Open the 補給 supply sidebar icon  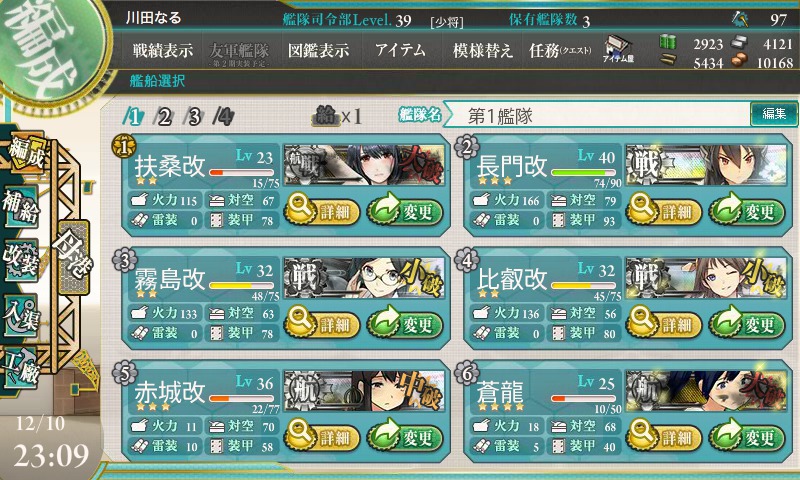(20, 207)
